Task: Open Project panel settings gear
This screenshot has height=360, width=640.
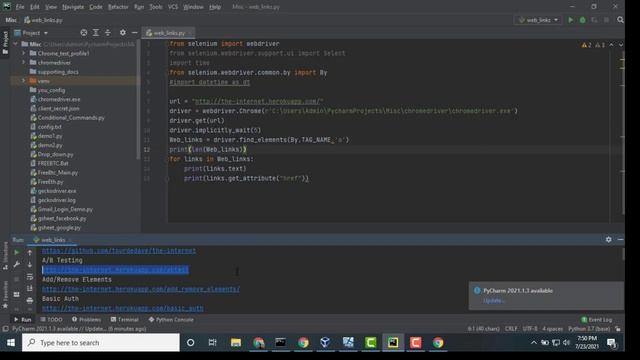Action: tap(123, 33)
